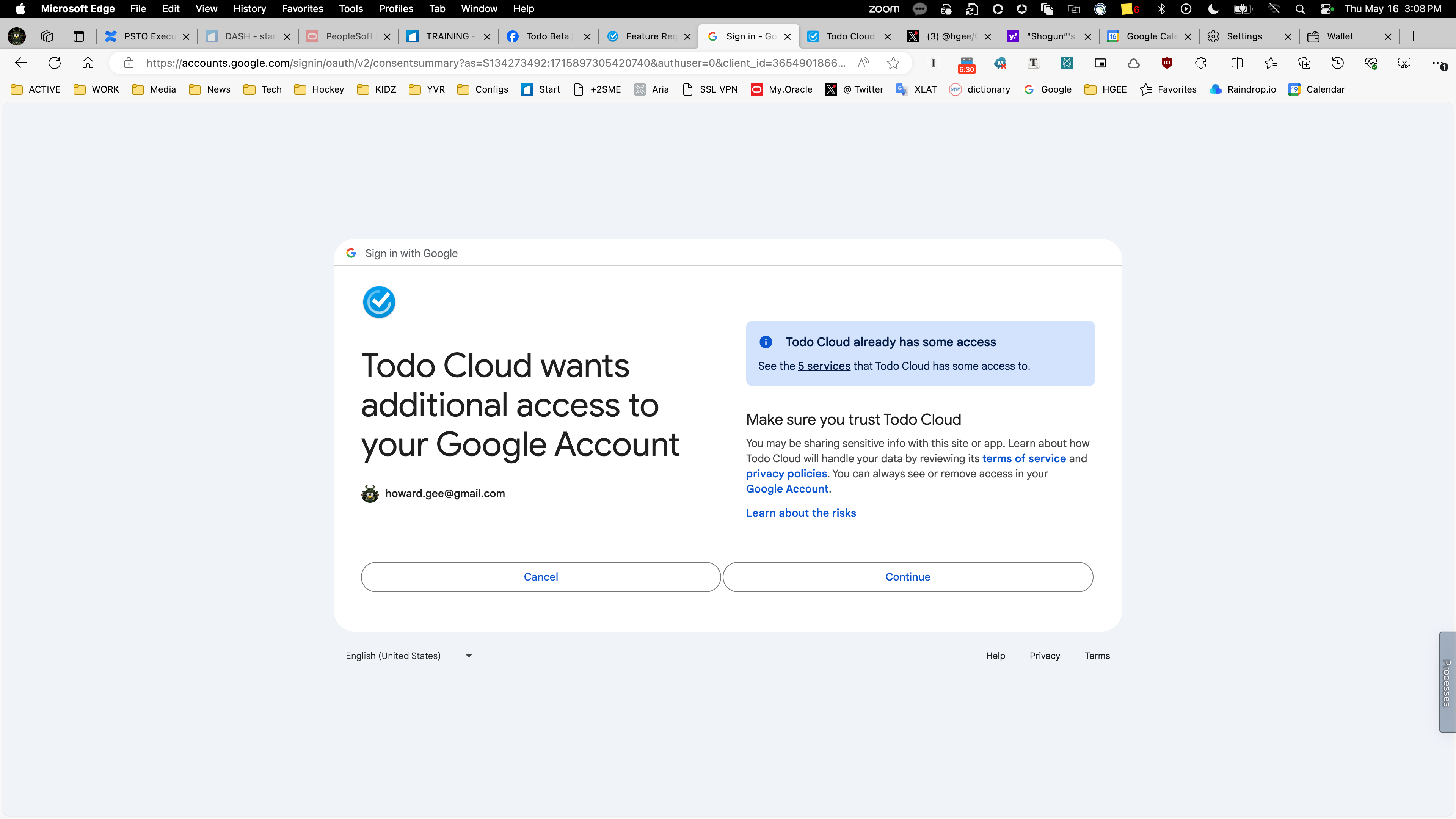1456x819 pixels.
Task: Go back with the browser back arrow
Action: click(21, 63)
